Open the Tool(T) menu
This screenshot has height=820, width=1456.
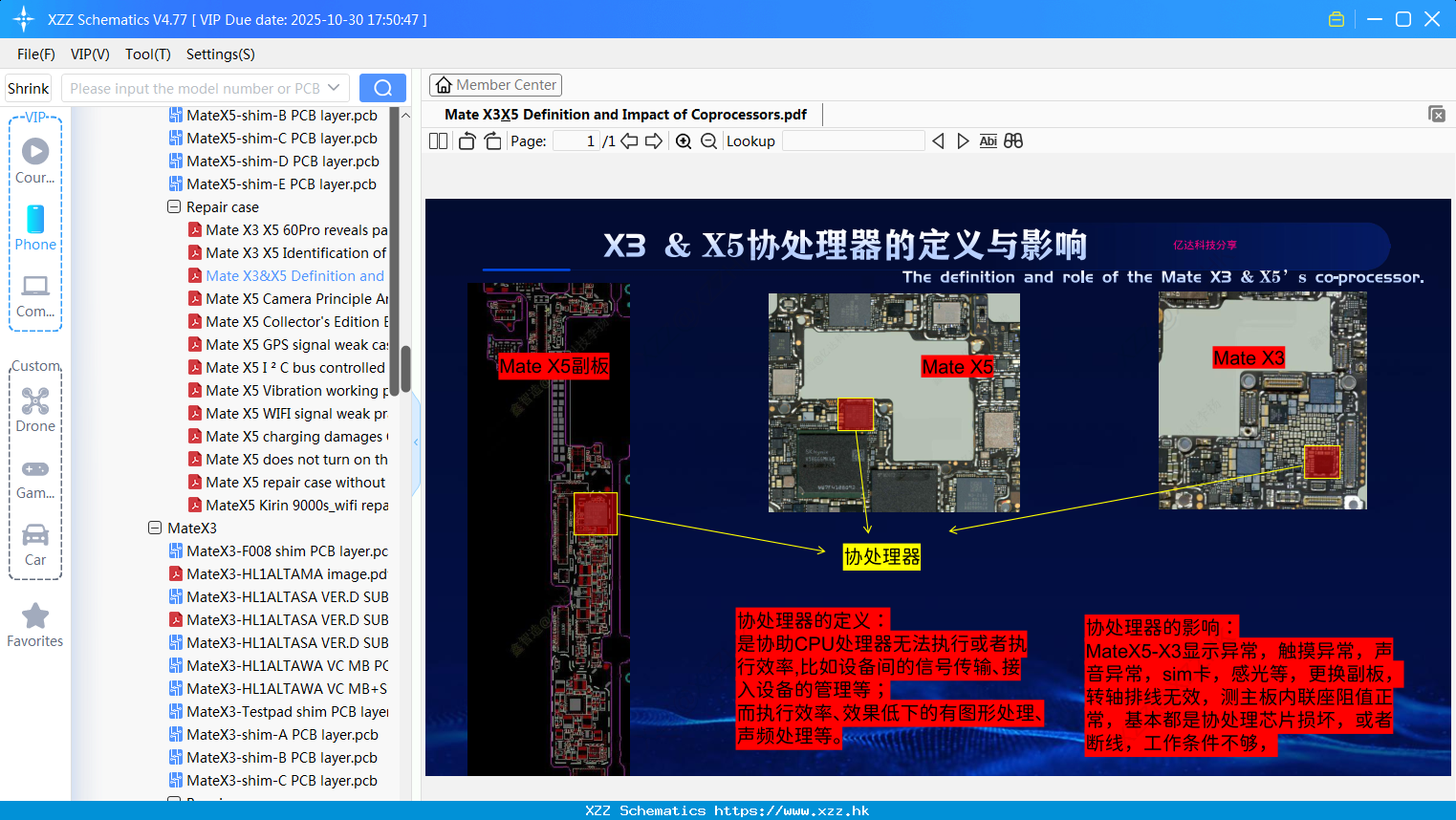148,54
